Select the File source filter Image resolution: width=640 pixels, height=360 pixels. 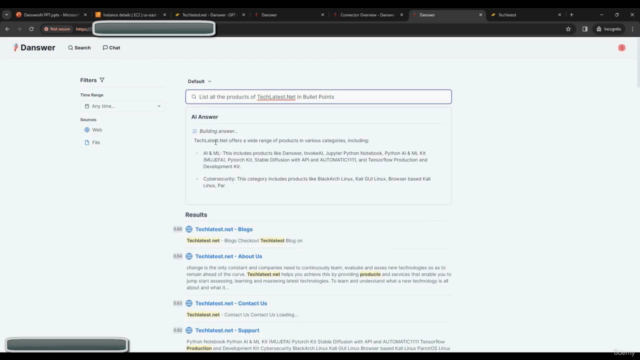click(x=92, y=142)
